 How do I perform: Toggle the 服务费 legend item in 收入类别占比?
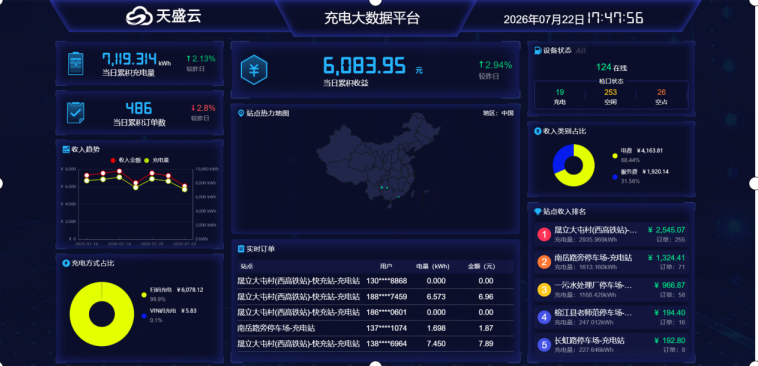641,176
